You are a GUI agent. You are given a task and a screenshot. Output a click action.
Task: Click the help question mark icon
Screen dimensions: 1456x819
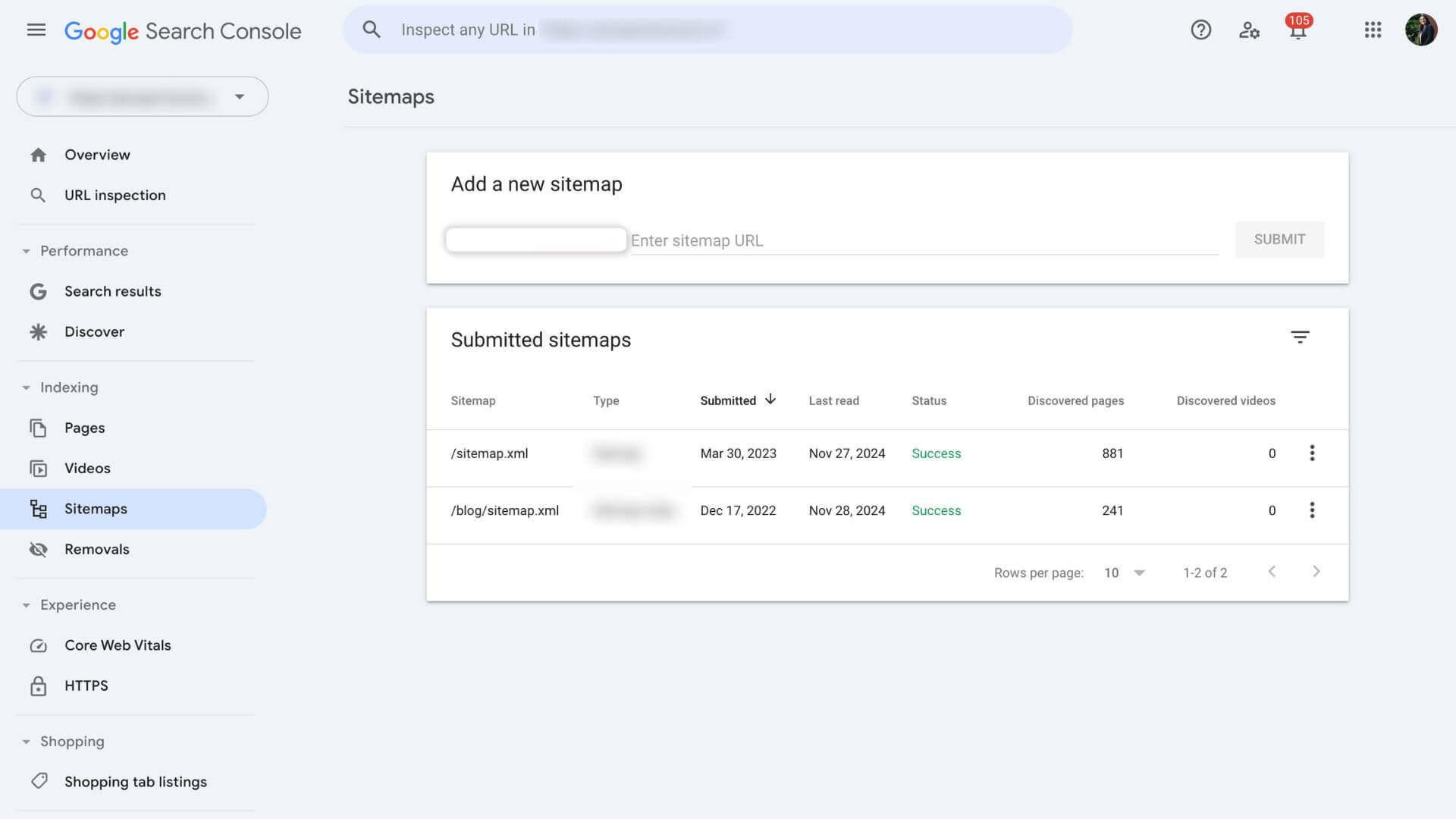coord(1200,30)
